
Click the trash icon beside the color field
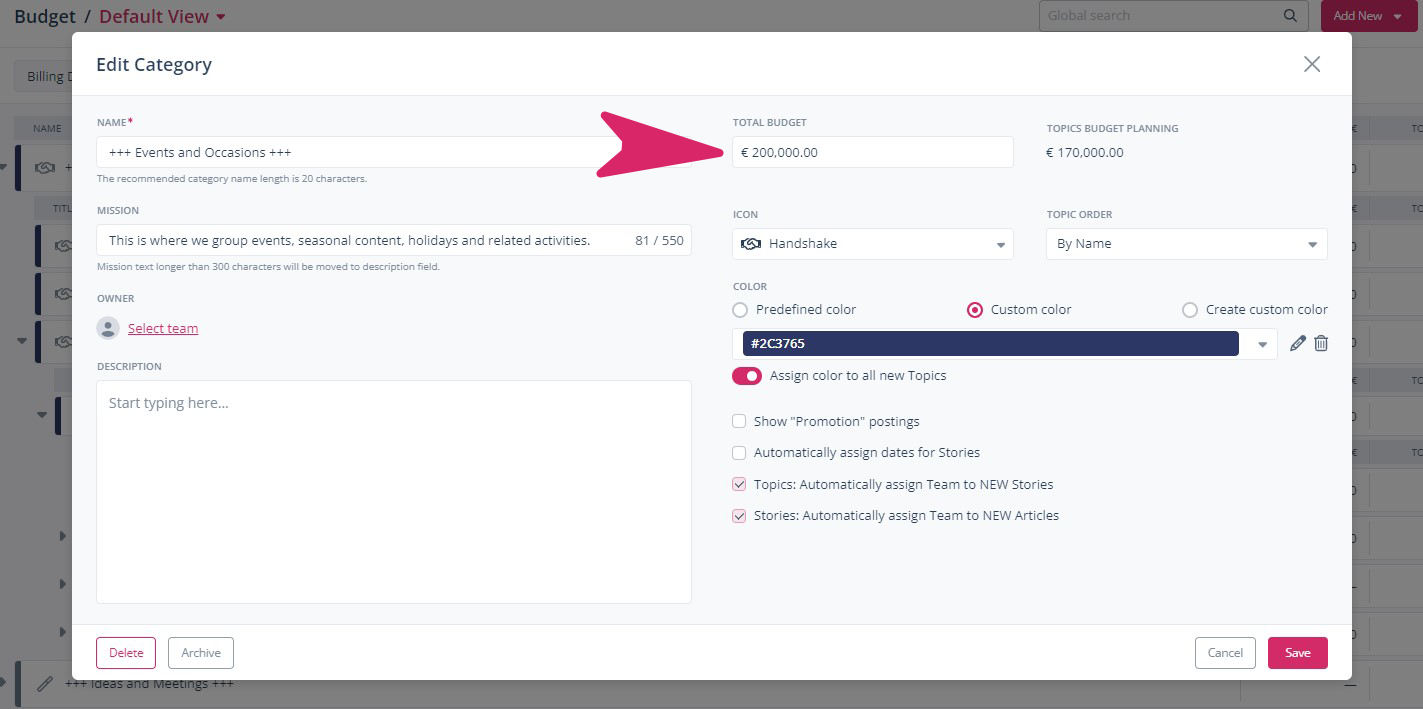[1321, 343]
